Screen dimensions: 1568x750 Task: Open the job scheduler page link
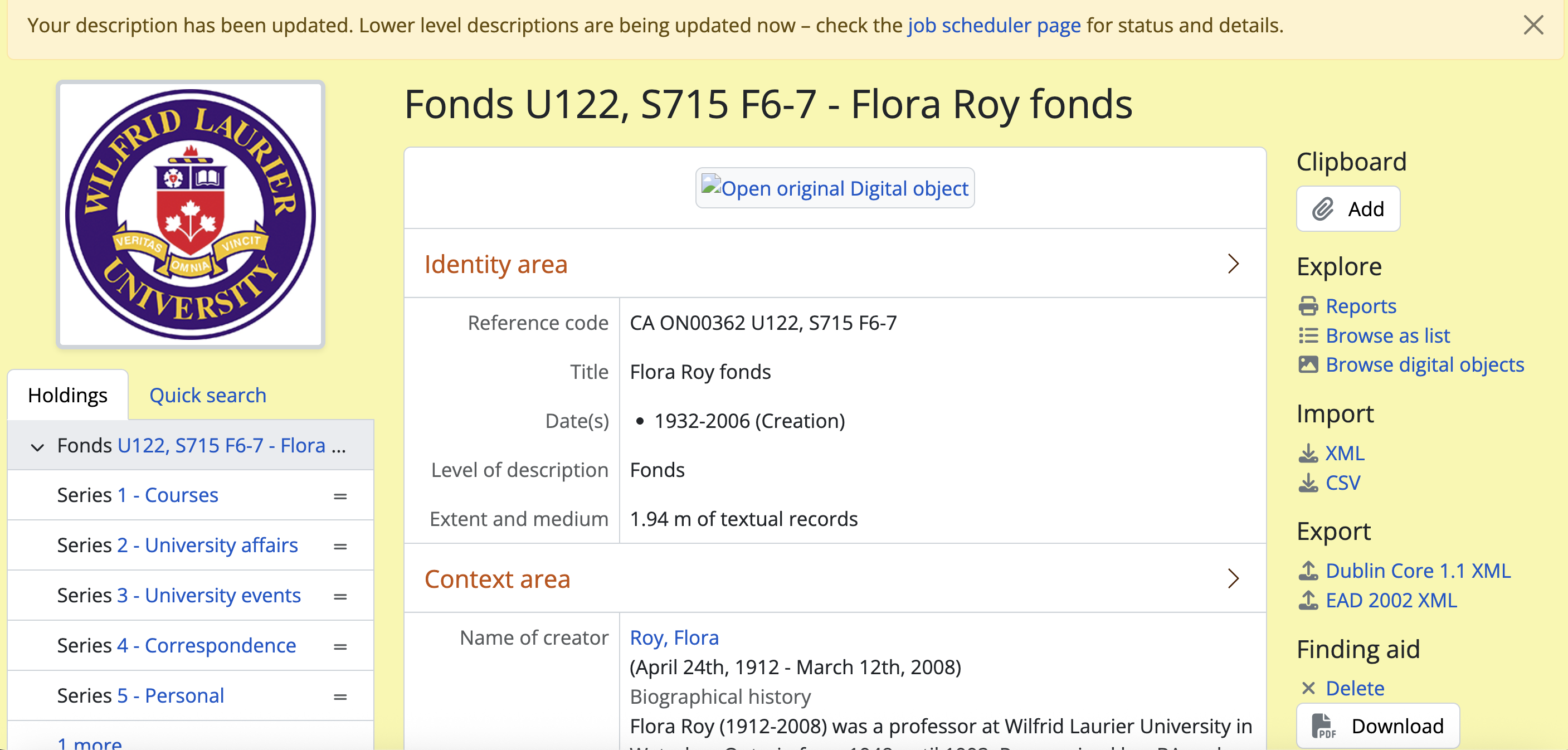click(994, 26)
